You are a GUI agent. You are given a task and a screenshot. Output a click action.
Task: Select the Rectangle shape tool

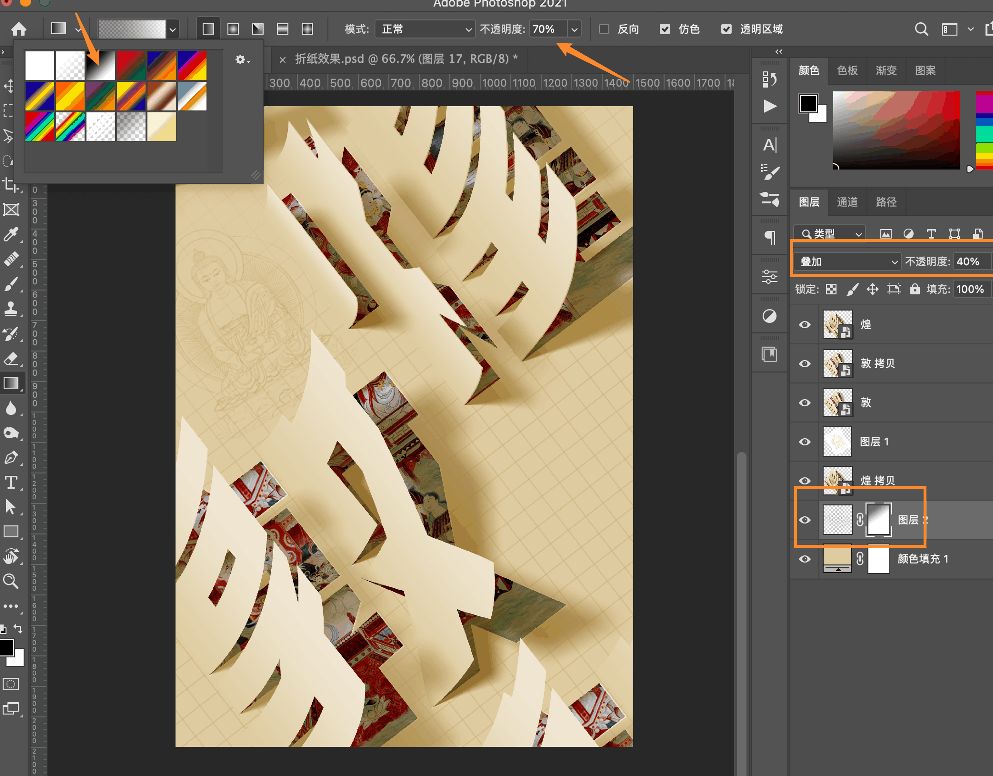(x=11, y=531)
